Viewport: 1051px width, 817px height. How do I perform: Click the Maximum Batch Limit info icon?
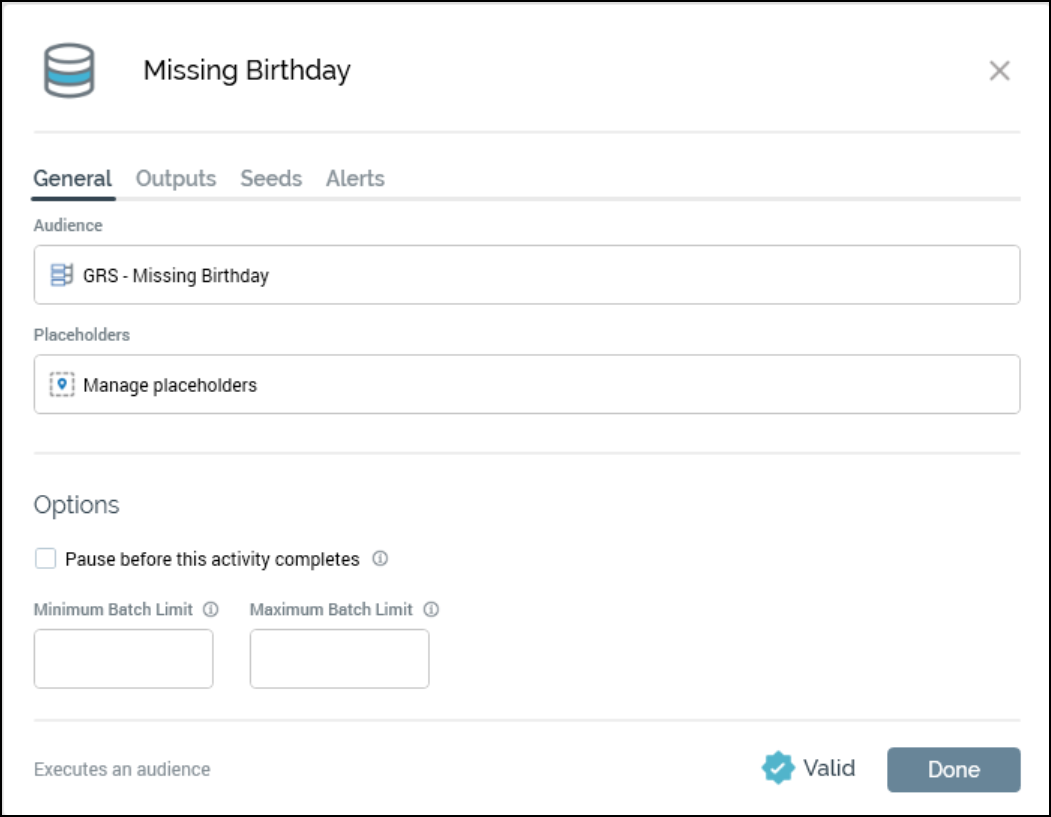(431, 609)
